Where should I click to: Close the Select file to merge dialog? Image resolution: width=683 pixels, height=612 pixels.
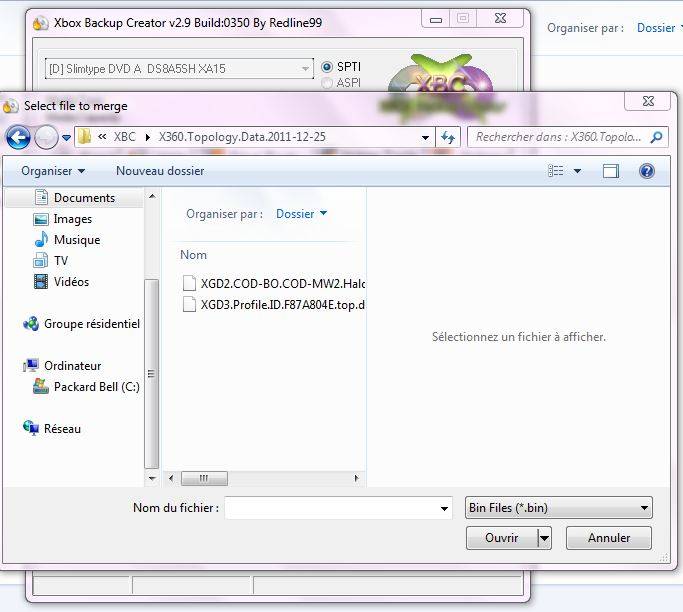click(648, 101)
